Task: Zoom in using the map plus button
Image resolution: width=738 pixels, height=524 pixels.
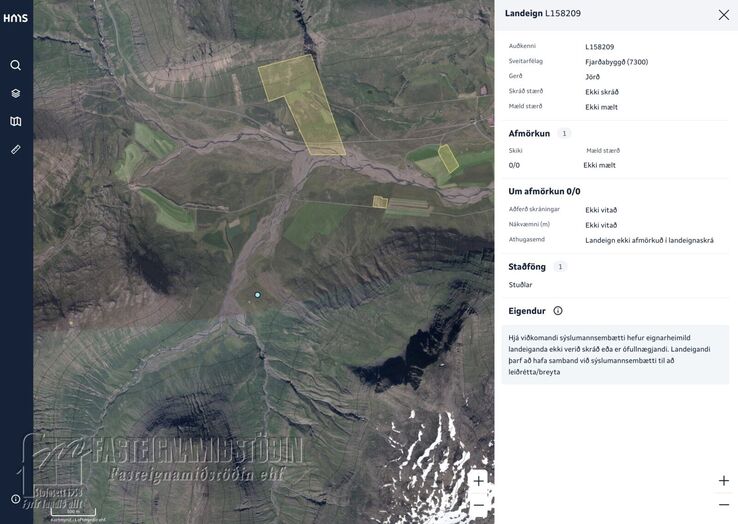Action: pyautogui.click(x=479, y=481)
